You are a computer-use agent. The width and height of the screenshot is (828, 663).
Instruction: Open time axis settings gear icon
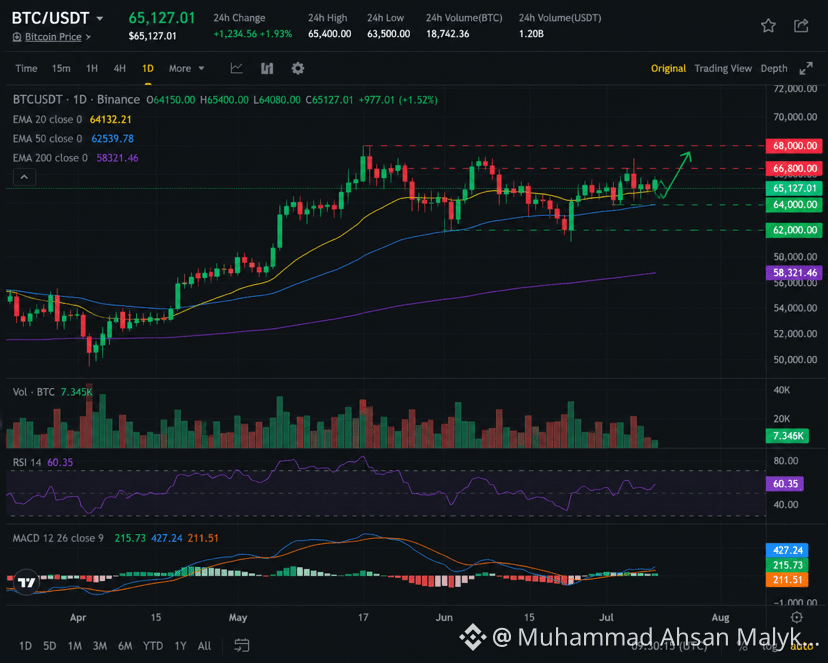797,617
